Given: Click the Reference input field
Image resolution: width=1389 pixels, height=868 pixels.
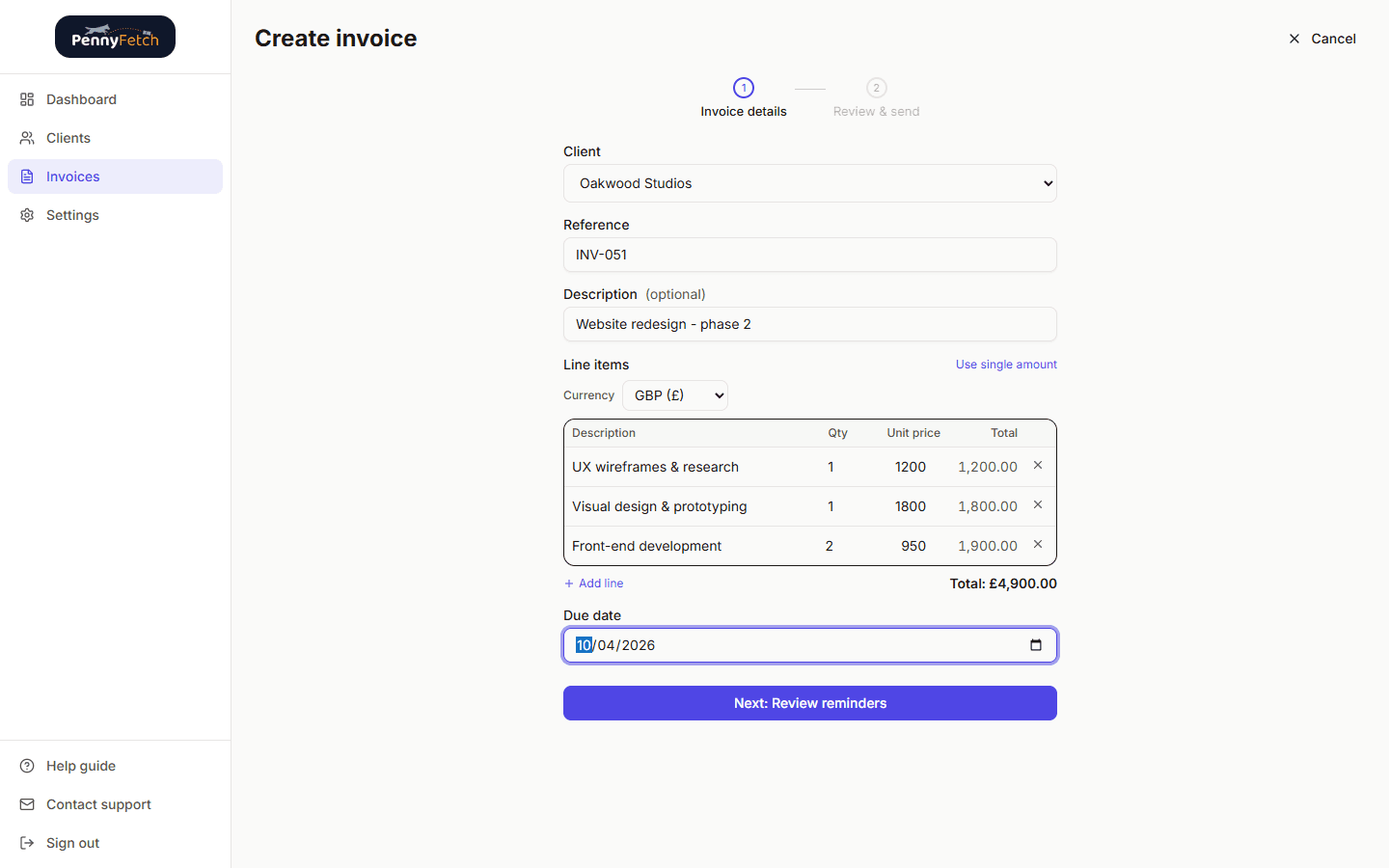Looking at the screenshot, I should 810,255.
